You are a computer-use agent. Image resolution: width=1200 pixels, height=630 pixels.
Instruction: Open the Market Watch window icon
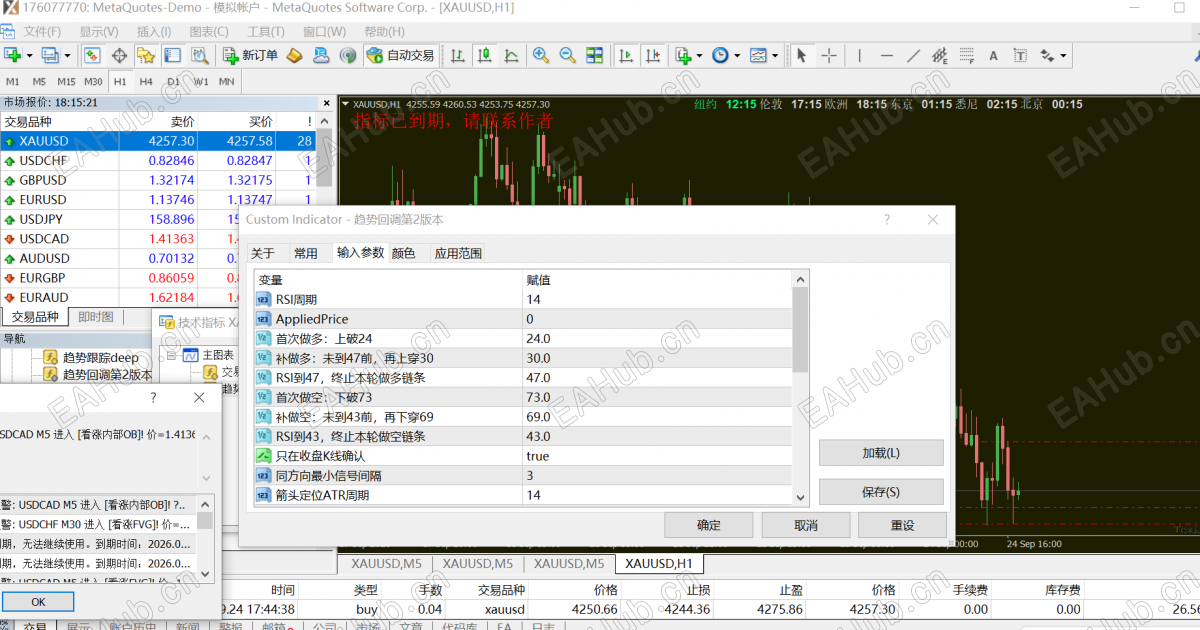tap(92, 56)
